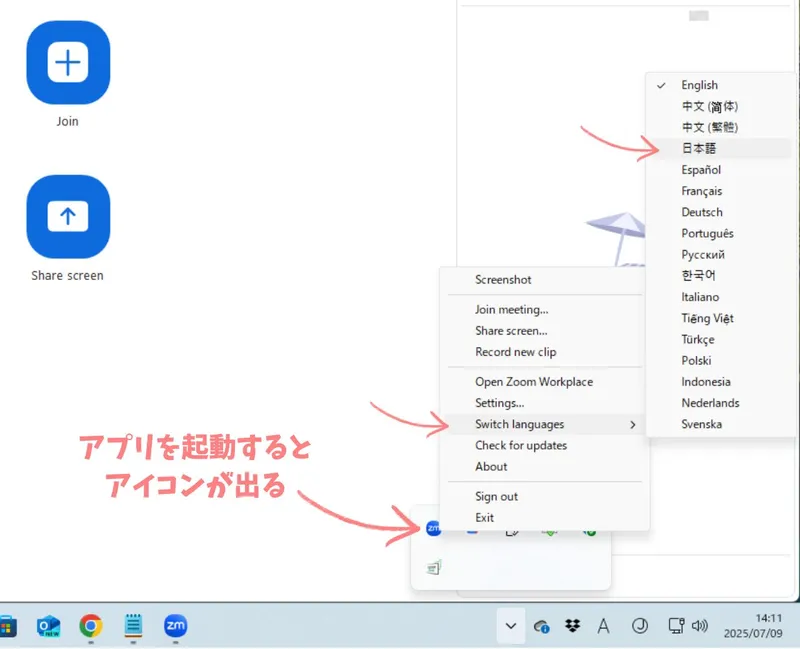Viewport: 800px width, 649px height.
Task: Click the OneDrive cloud tray icon
Action: 541,626
